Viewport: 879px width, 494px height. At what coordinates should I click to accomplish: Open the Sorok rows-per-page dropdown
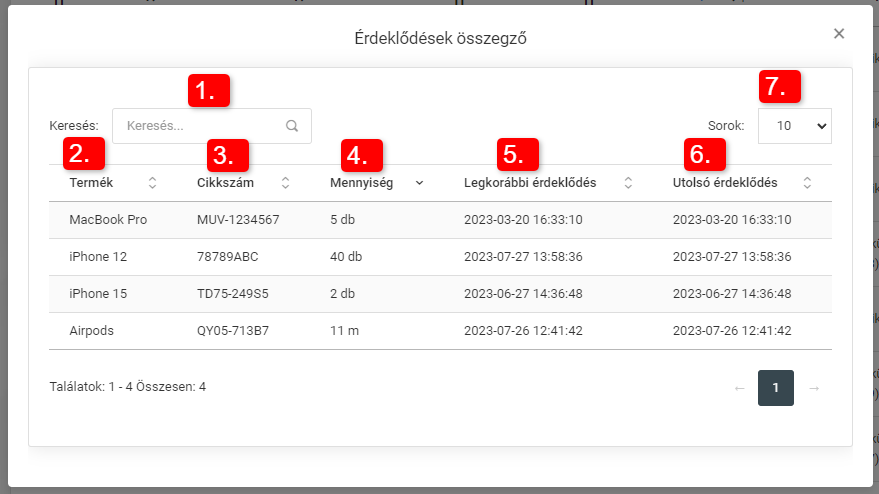click(x=794, y=126)
